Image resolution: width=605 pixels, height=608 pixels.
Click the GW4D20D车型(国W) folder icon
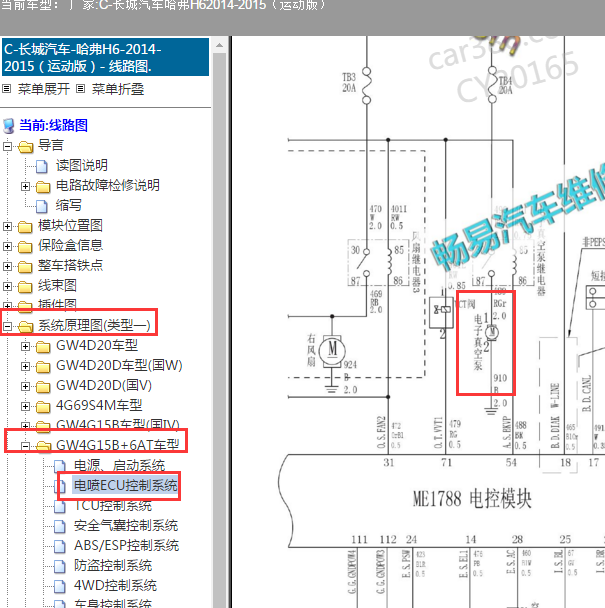tap(43, 366)
